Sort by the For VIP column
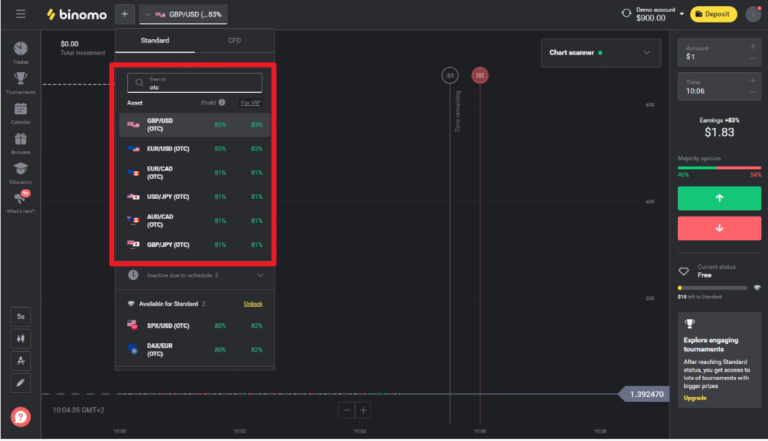768x441 pixels. pyautogui.click(x=250, y=102)
